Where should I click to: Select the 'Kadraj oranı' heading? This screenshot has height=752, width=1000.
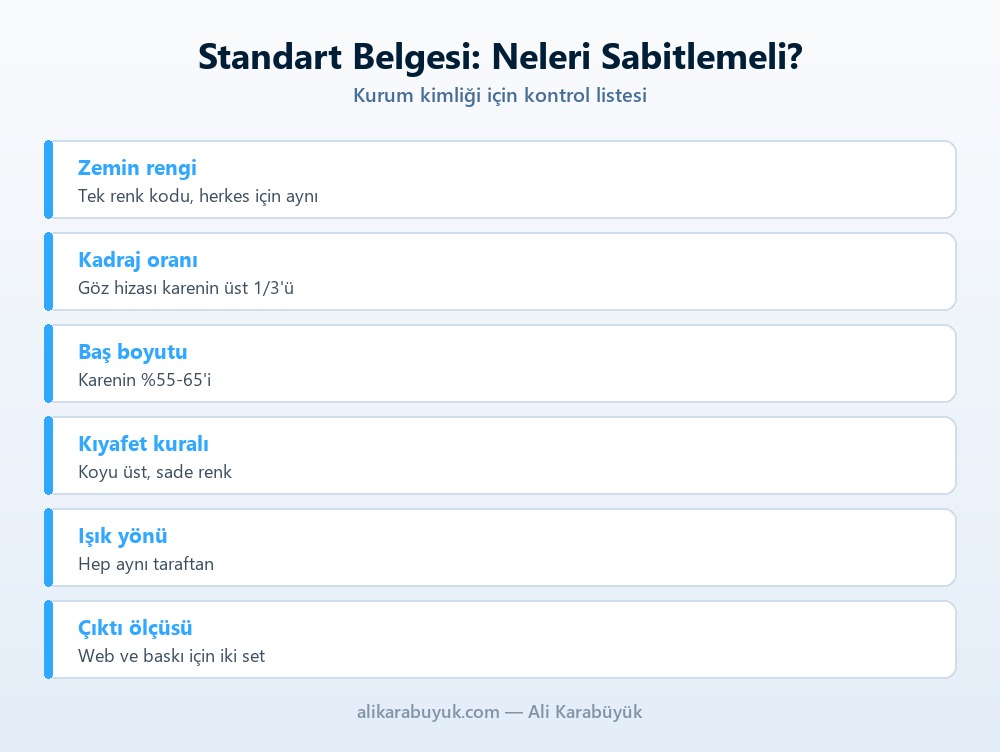pos(138,260)
